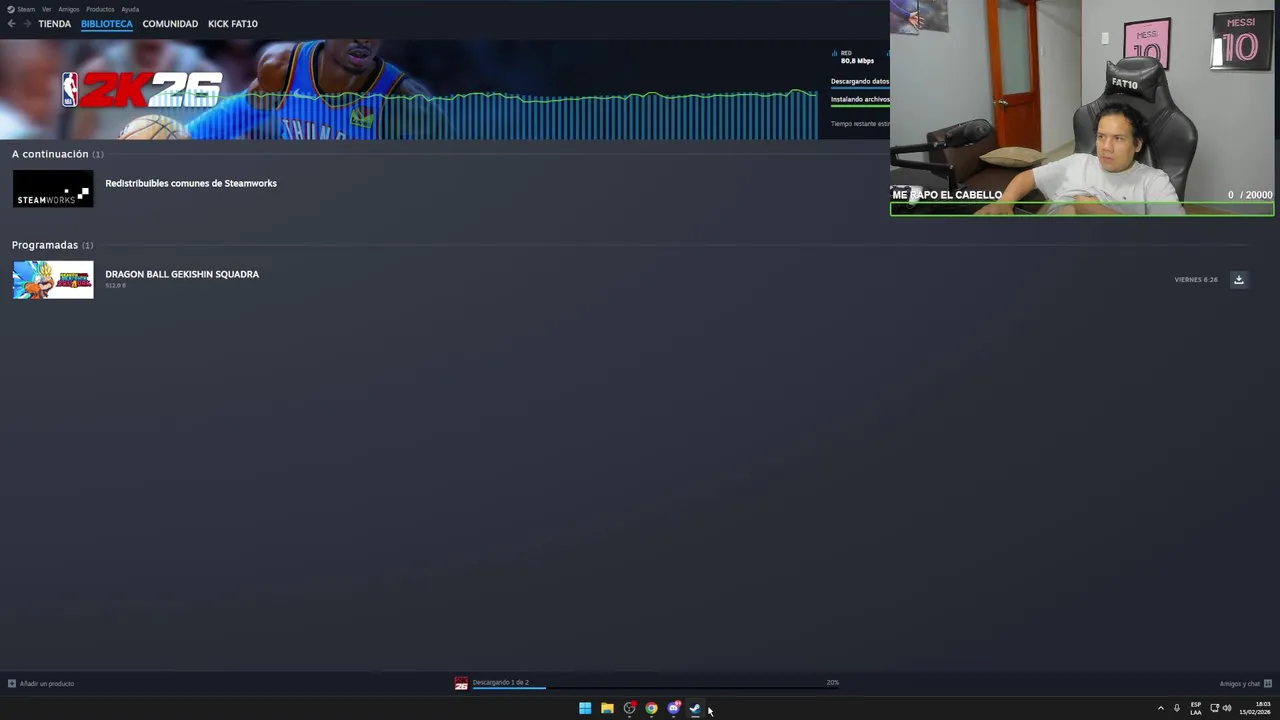Click the Tiempo restante estimate text
The width and height of the screenshot is (1280, 720).
pyautogui.click(x=860, y=123)
